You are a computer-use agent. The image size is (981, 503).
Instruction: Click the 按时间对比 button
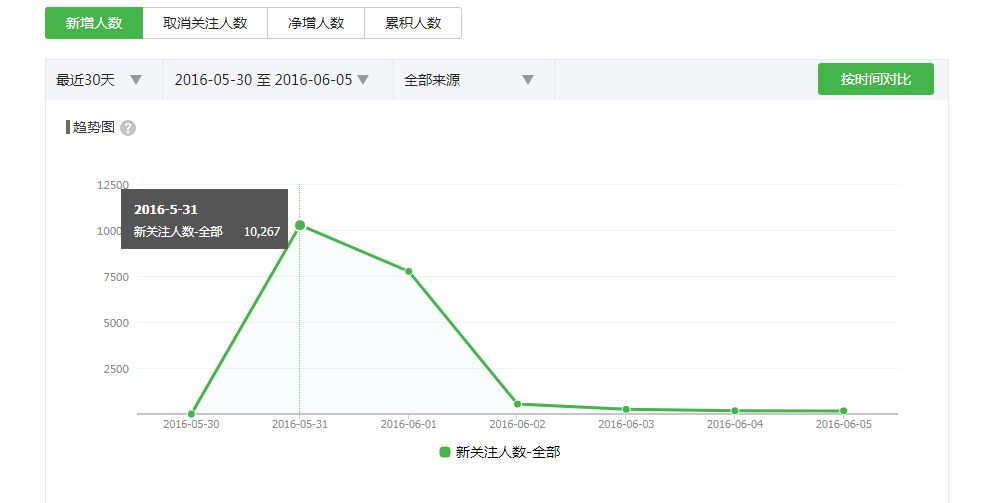tap(875, 79)
